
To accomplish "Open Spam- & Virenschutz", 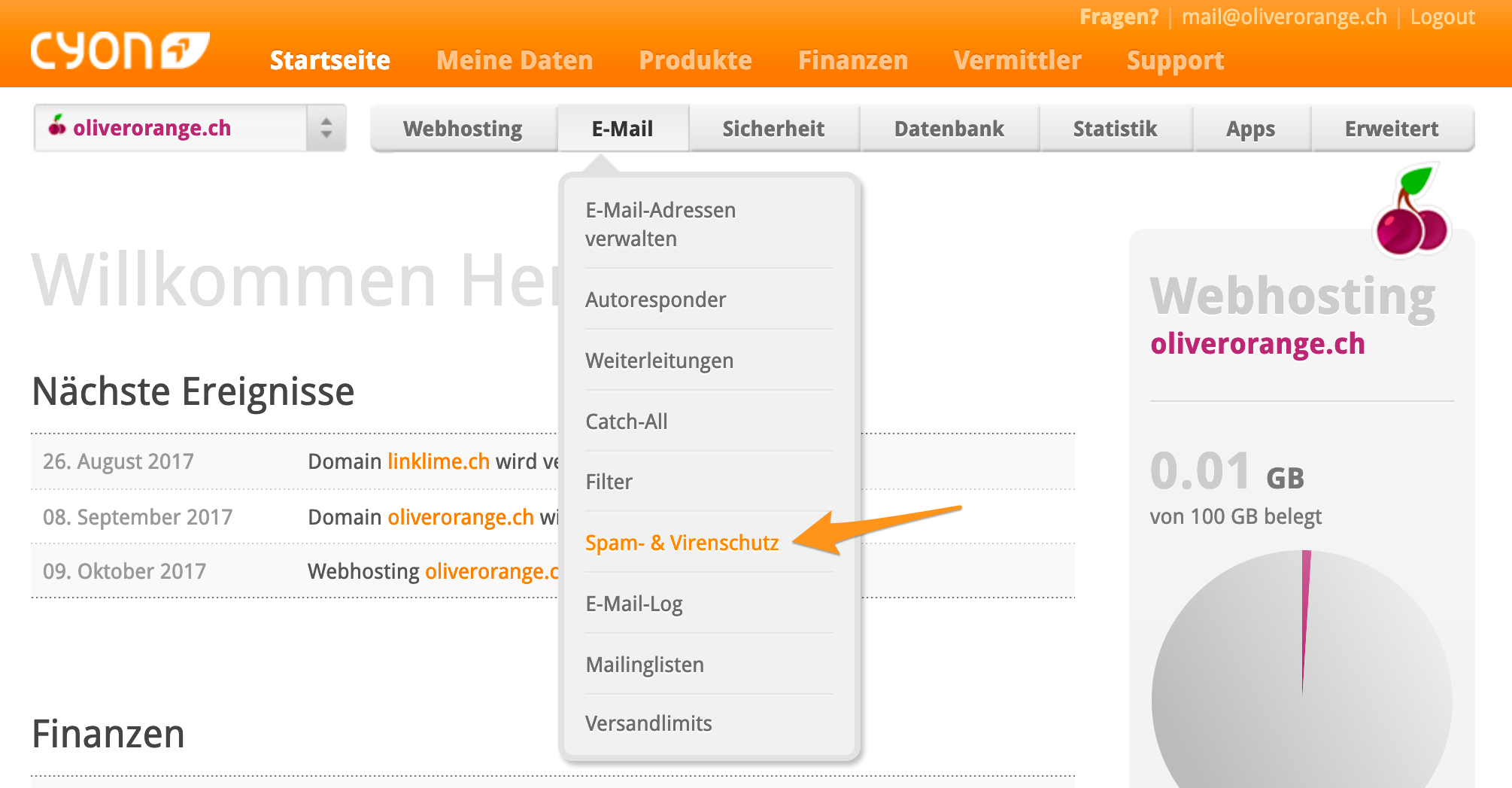I will click(x=682, y=543).
